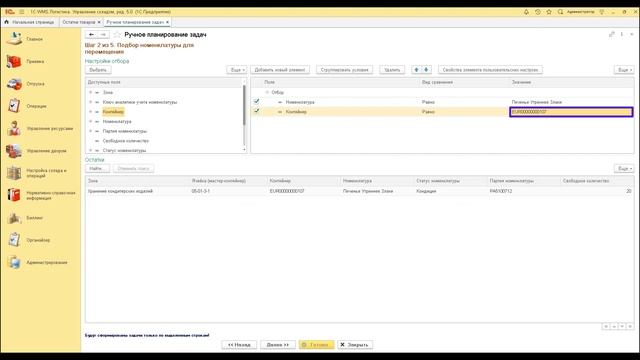Viewport: 640px width, 360px height.
Task: Expand the Контейнер available field
Action: coord(91,112)
